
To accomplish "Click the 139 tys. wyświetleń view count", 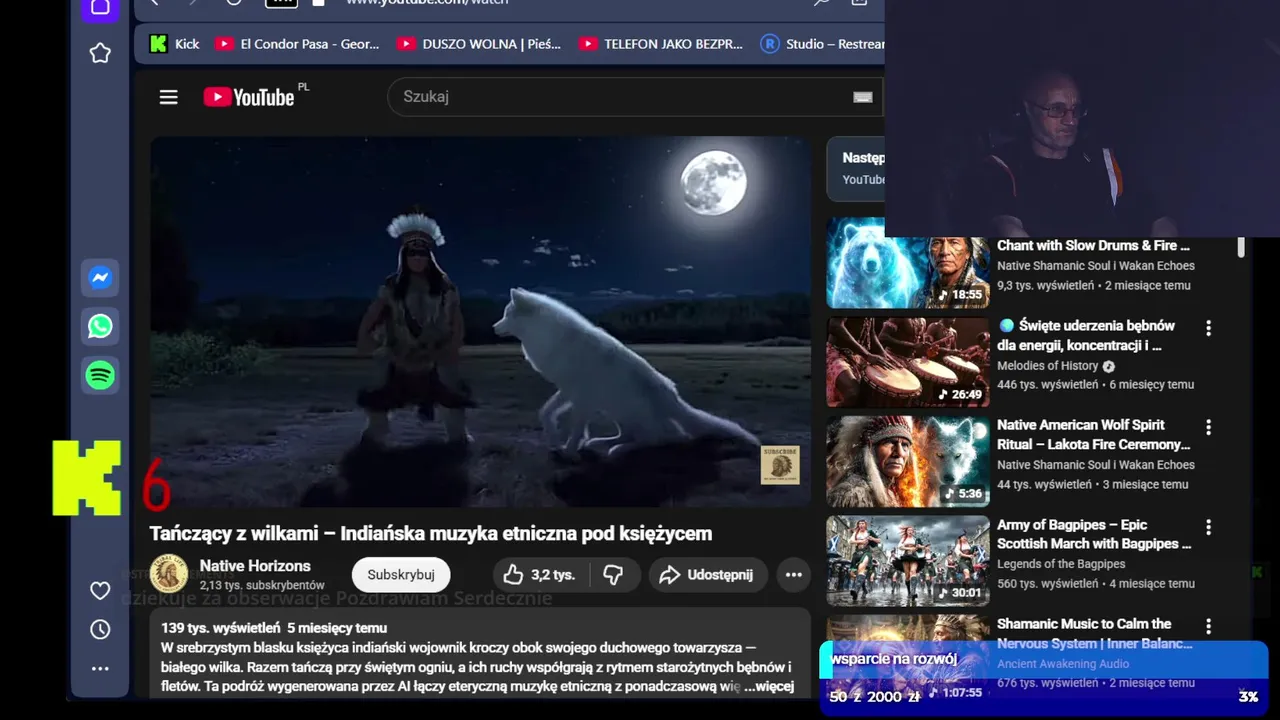I will pyautogui.click(x=220, y=628).
